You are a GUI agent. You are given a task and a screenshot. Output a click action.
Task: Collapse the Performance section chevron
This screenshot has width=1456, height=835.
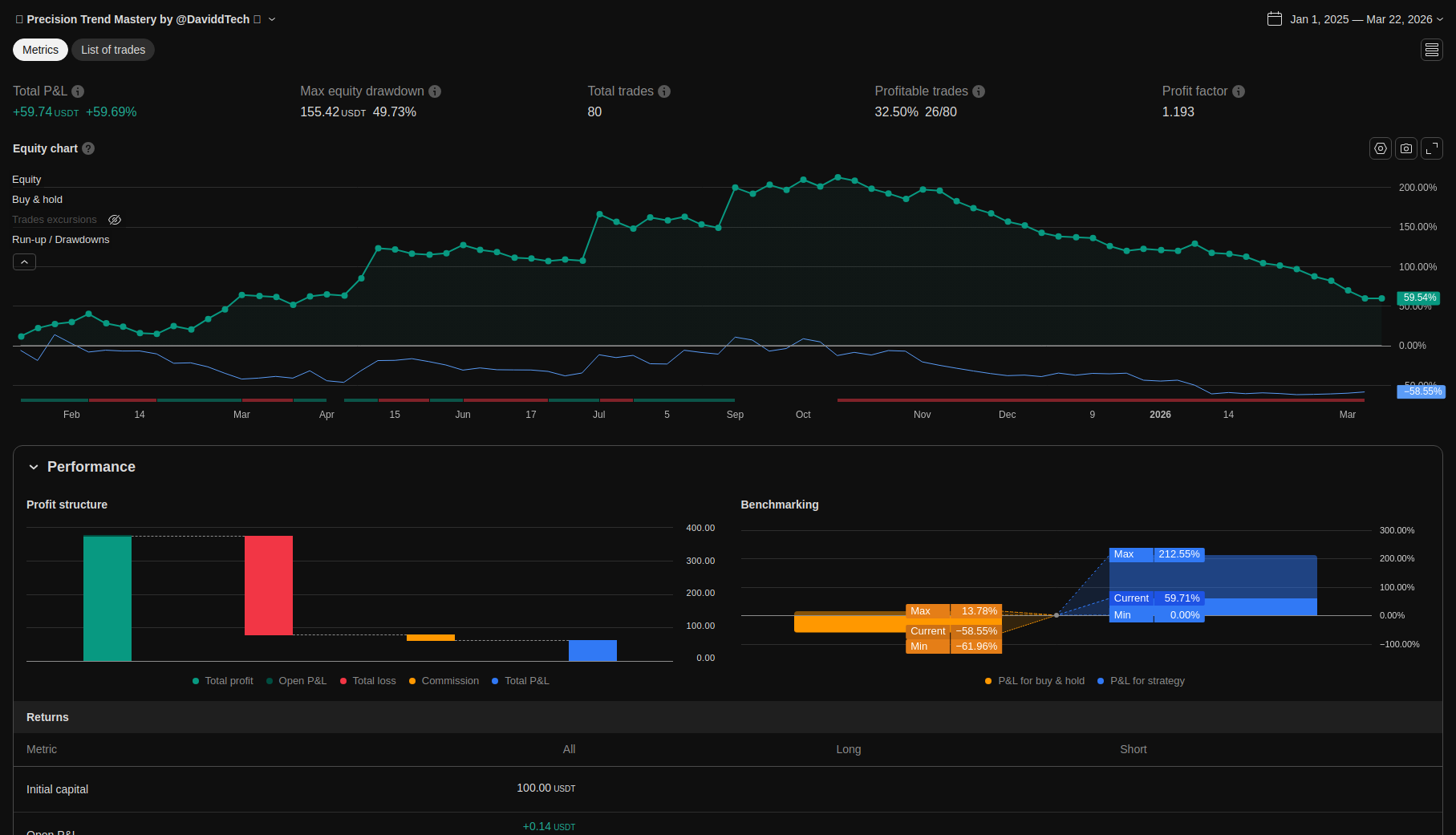pos(34,467)
